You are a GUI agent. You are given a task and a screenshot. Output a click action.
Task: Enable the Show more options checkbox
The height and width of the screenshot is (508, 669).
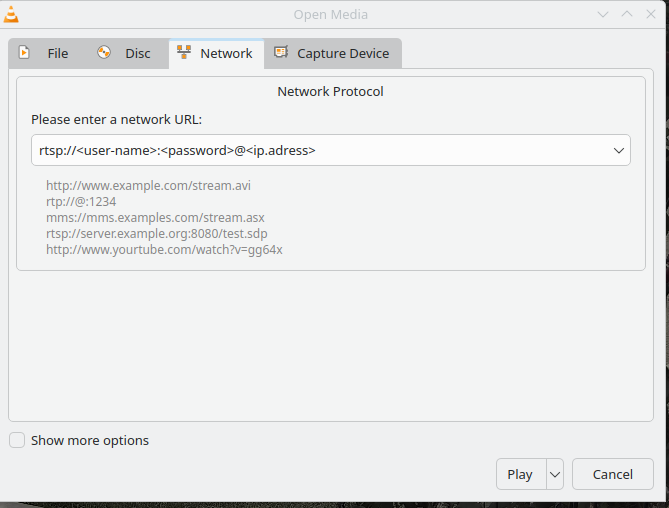(x=18, y=440)
